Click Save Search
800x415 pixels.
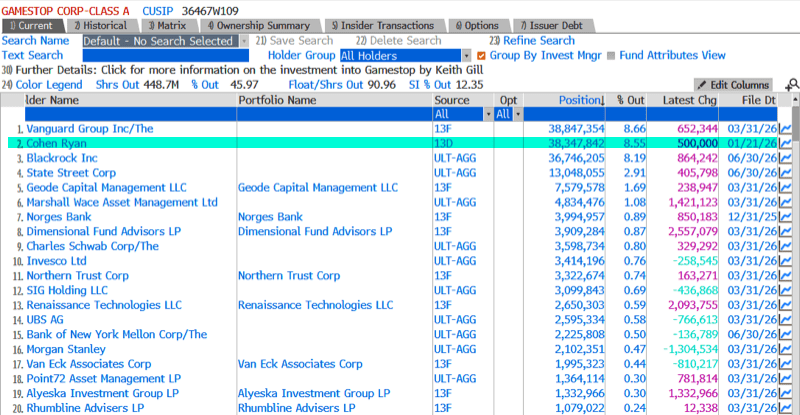click(294, 41)
